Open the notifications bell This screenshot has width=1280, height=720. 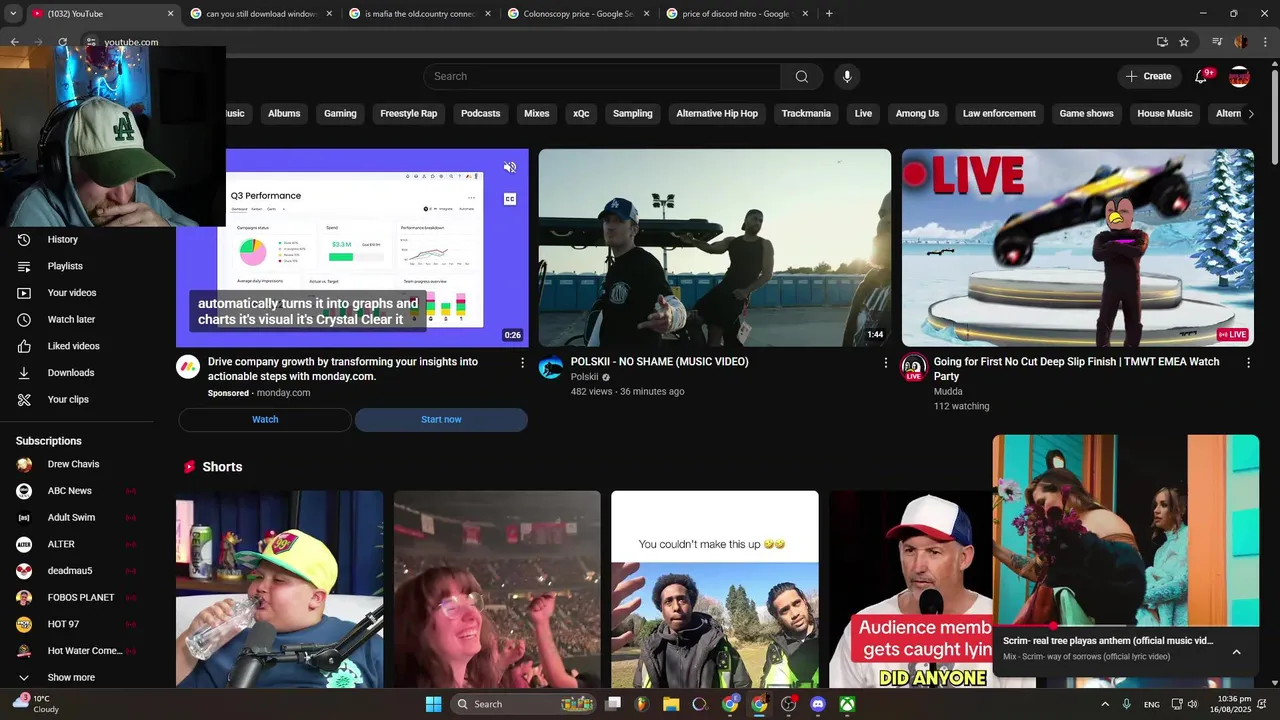pyautogui.click(x=1202, y=76)
